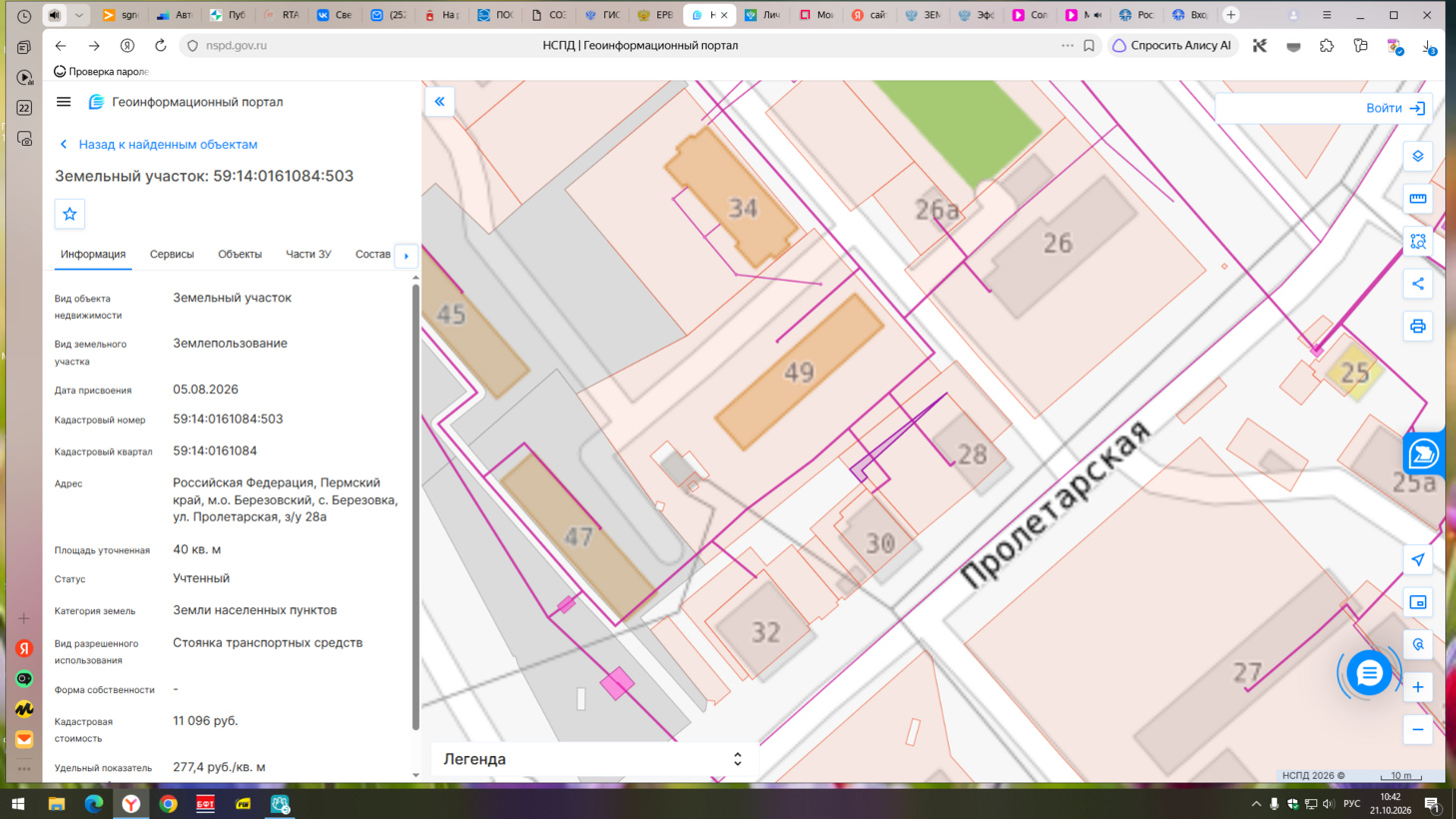The image size is (1456, 819).
Task: Add land plot to favorites with star
Action: 70,214
